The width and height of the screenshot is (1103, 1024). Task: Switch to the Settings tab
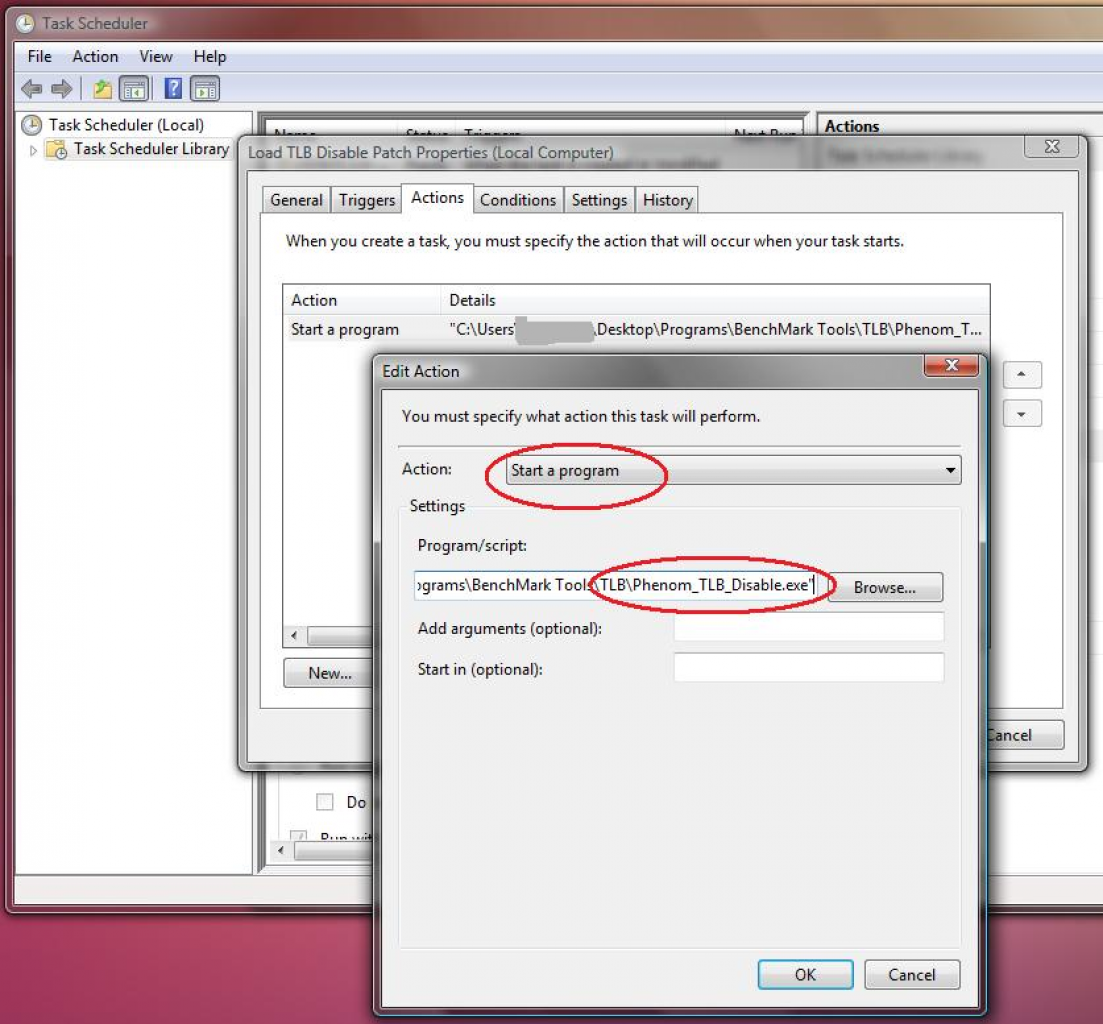pos(599,200)
